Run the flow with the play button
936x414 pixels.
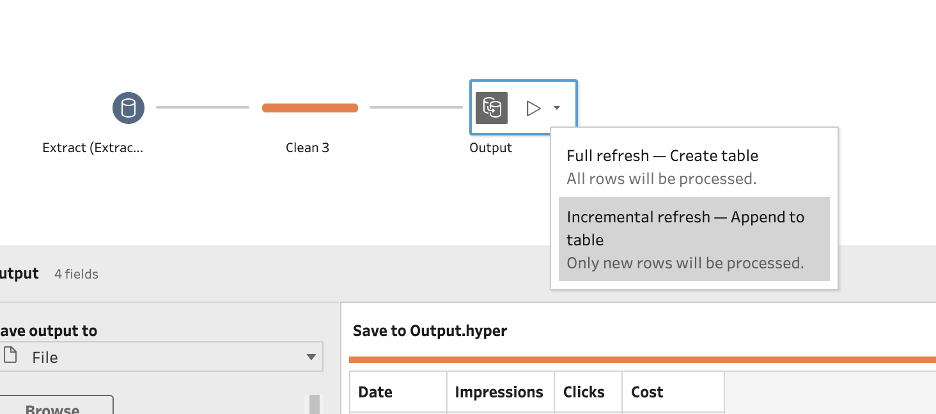click(x=533, y=108)
